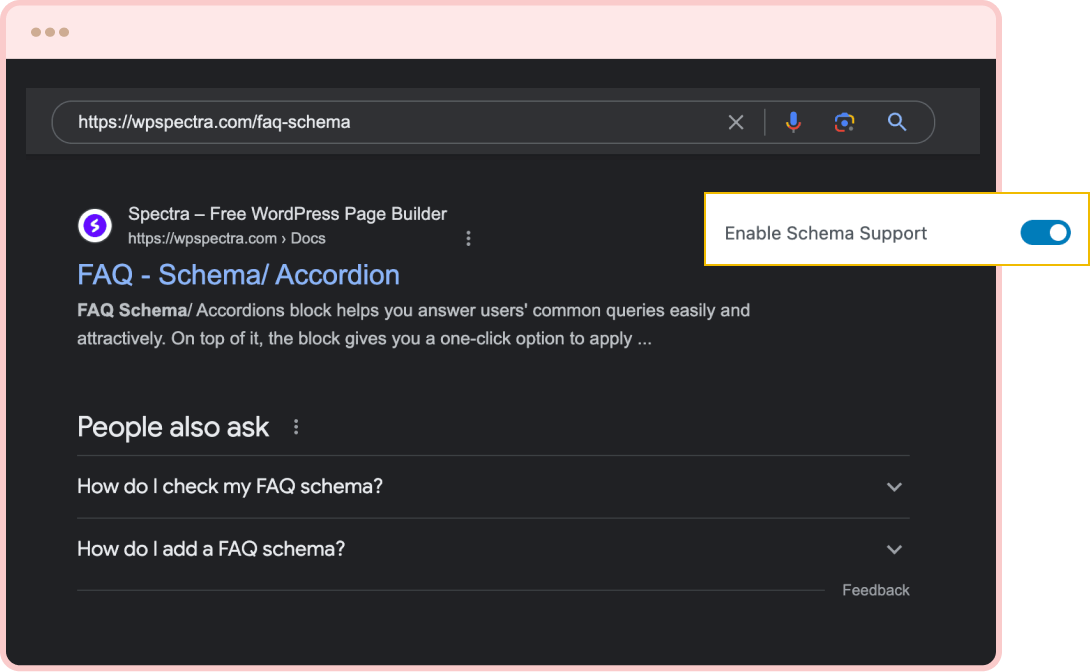
Task: Click the 'People also ask' heading
Action: tap(173, 427)
